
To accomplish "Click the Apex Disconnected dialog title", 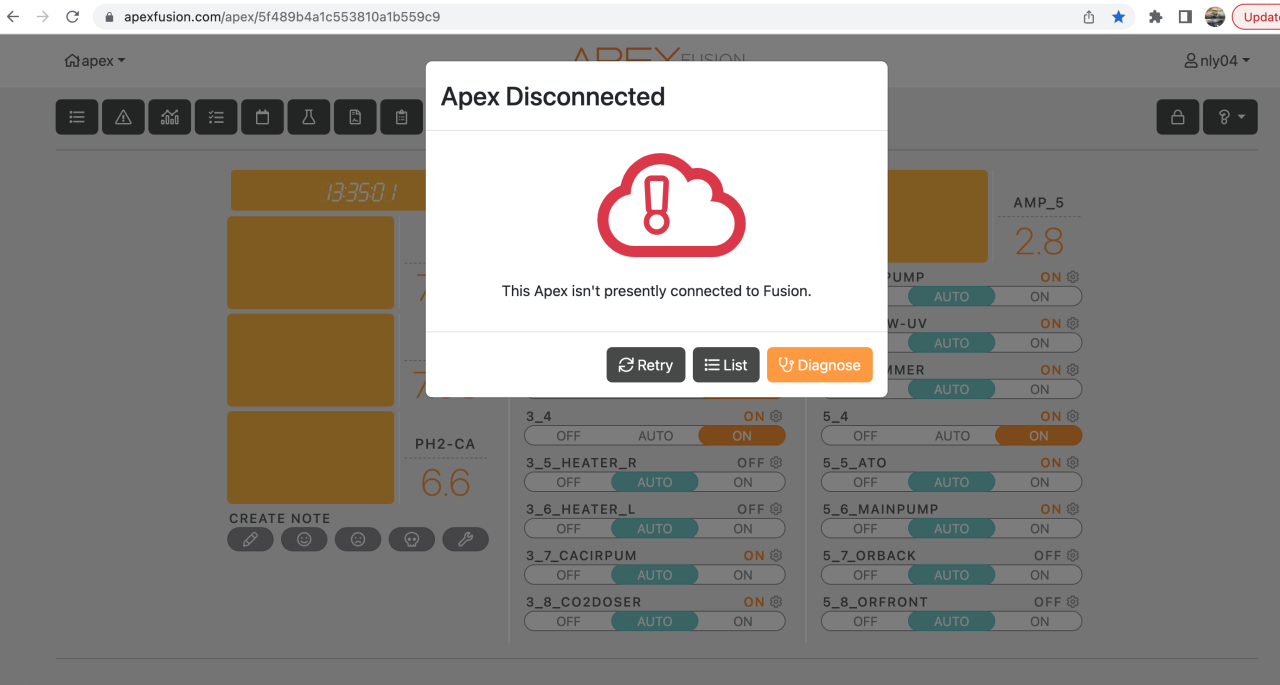I will pos(553,96).
